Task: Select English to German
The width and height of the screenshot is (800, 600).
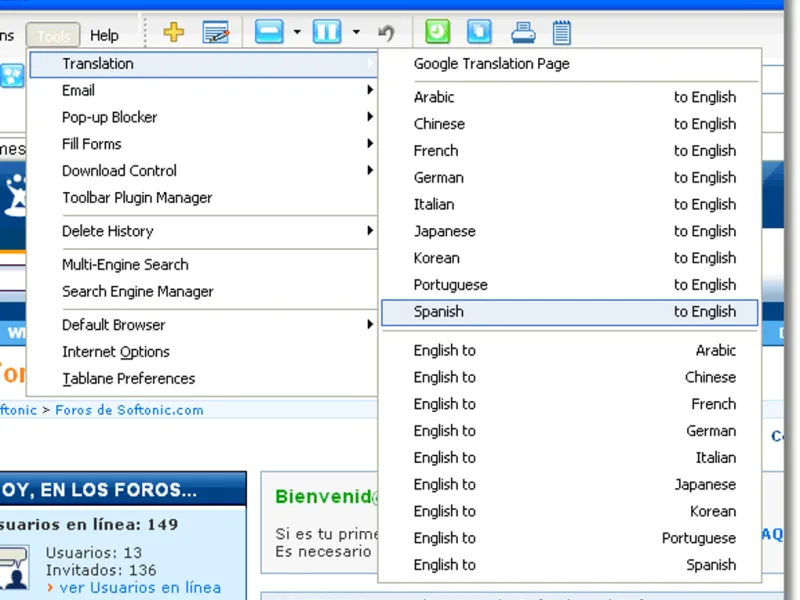Action: tap(569, 431)
